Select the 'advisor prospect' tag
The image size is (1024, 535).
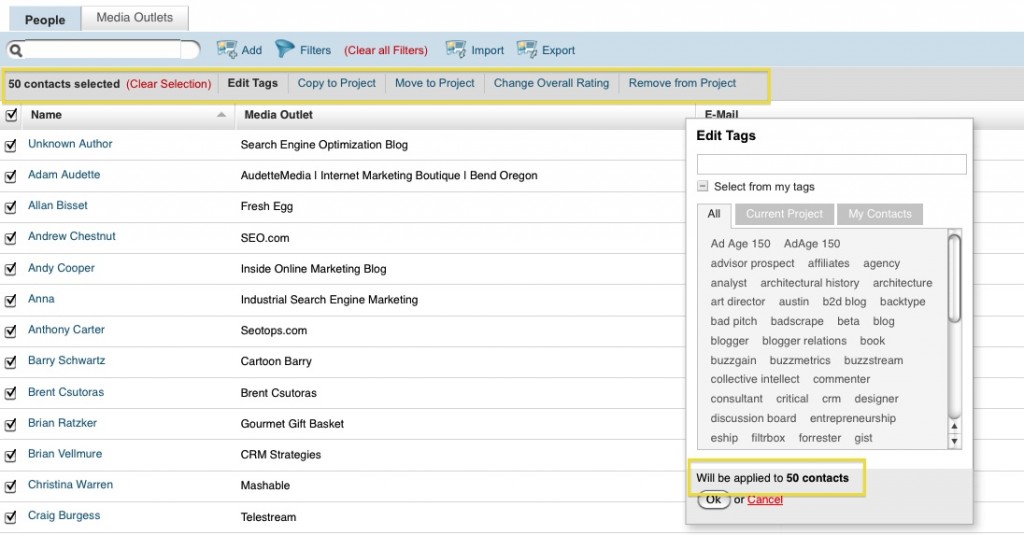click(752, 263)
